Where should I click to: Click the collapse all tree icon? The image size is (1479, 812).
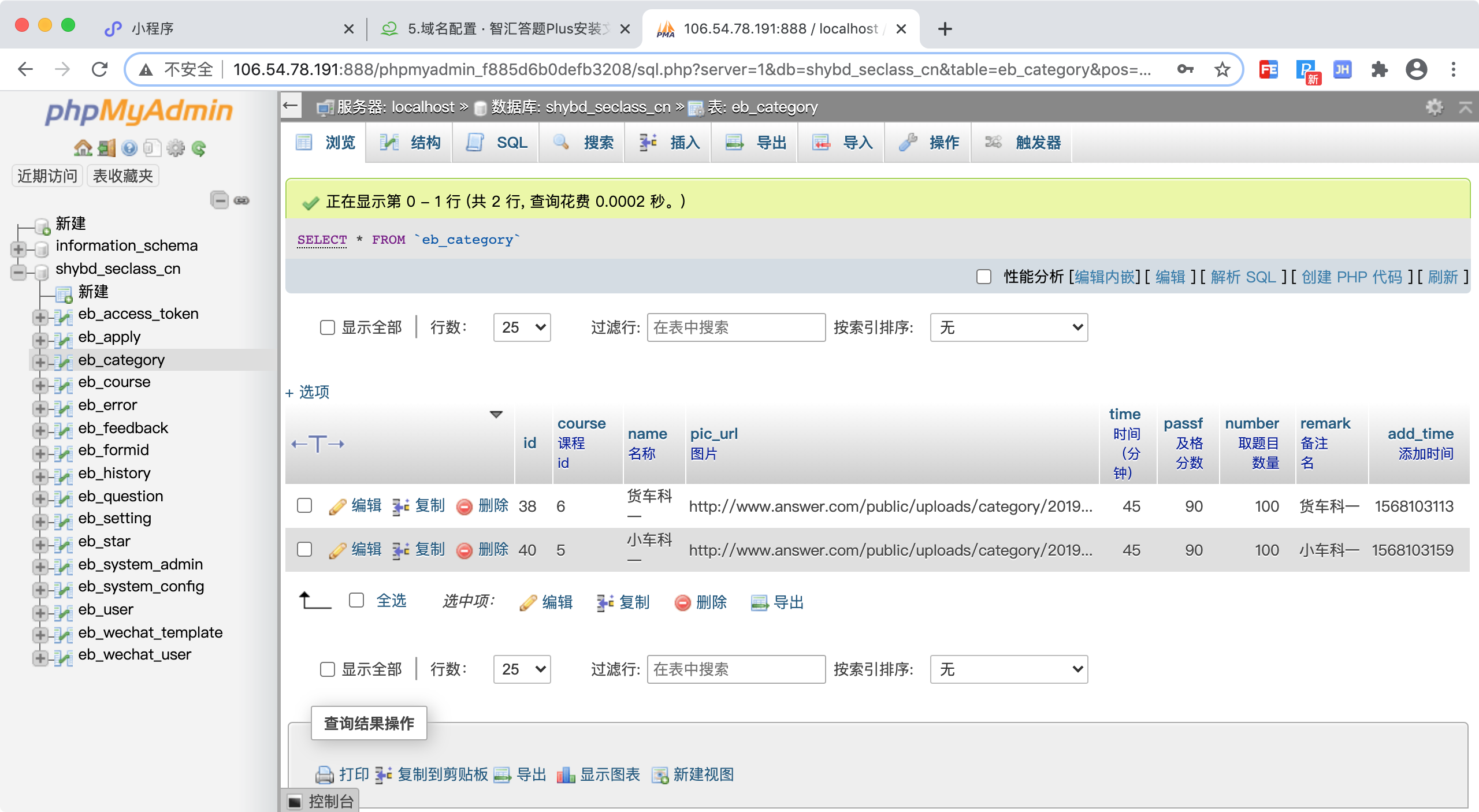(219, 200)
